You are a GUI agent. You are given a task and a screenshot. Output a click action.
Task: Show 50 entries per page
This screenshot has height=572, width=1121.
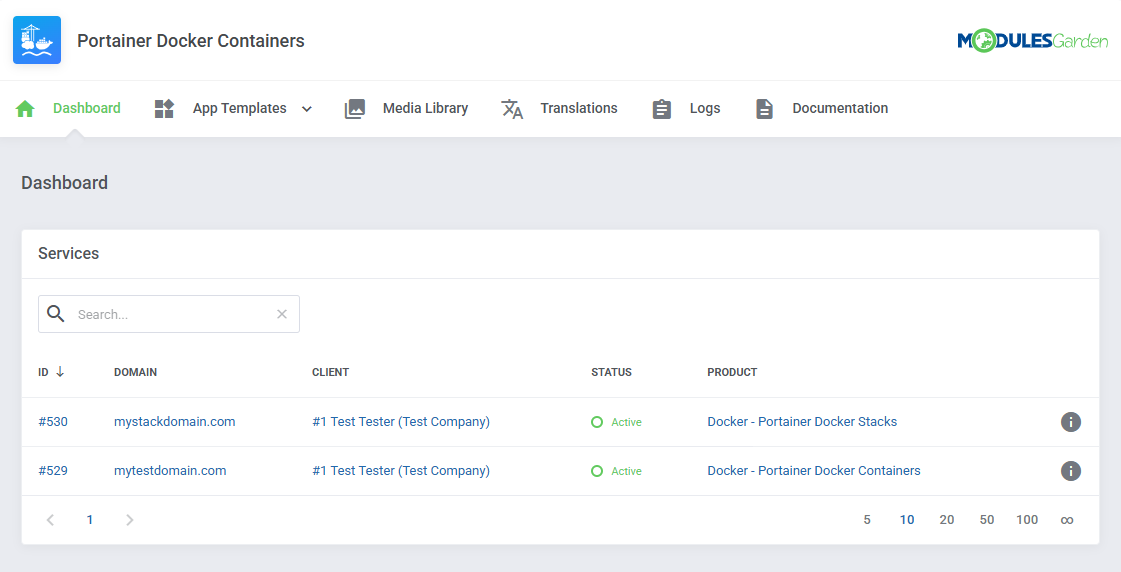tap(987, 520)
